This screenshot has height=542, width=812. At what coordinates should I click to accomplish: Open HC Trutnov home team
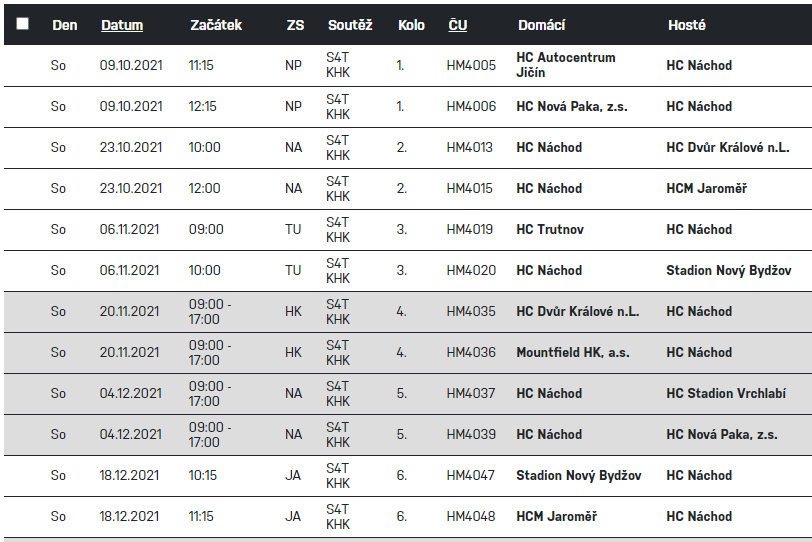pos(550,229)
